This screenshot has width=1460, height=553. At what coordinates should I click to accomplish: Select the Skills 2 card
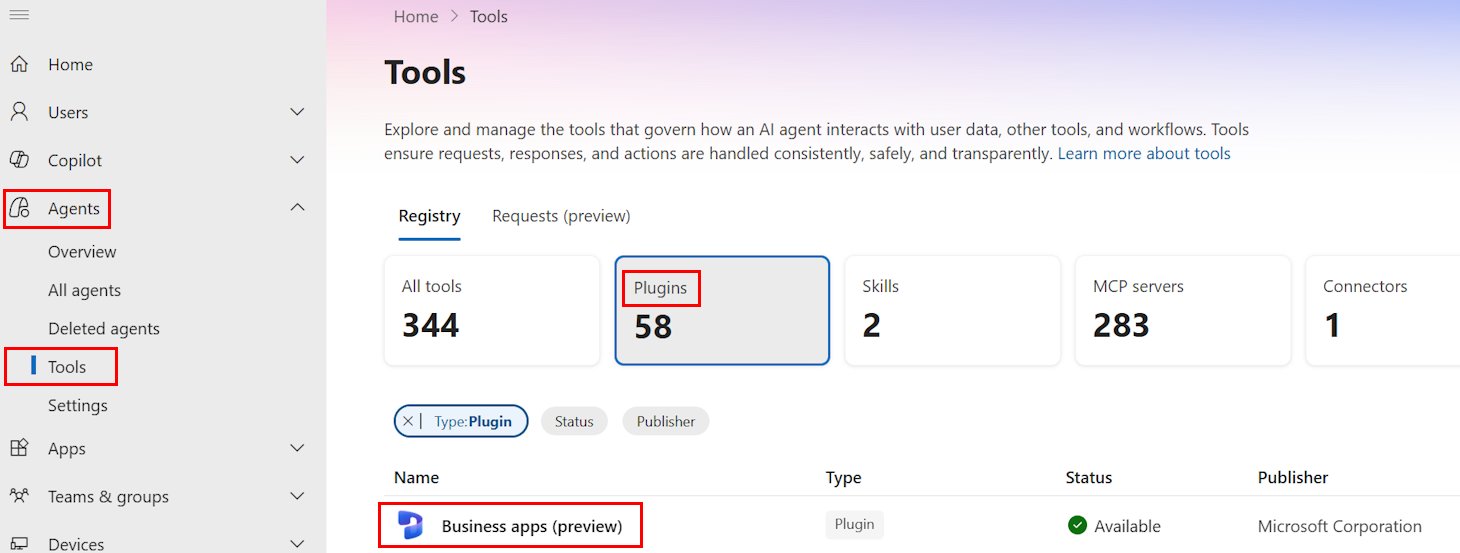click(x=952, y=311)
